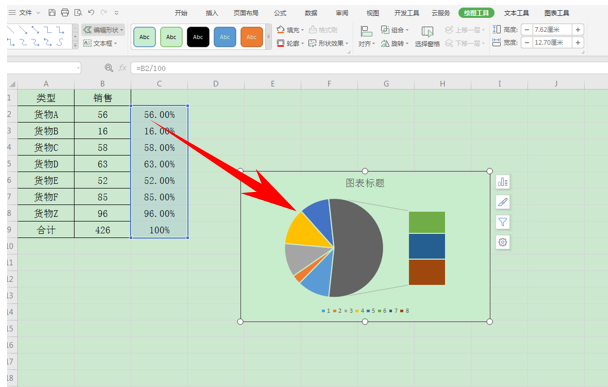The width and height of the screenshot is (608, 387).
Task: Open the 选择窗格 selection pane
Action: [x=427, y=37]
